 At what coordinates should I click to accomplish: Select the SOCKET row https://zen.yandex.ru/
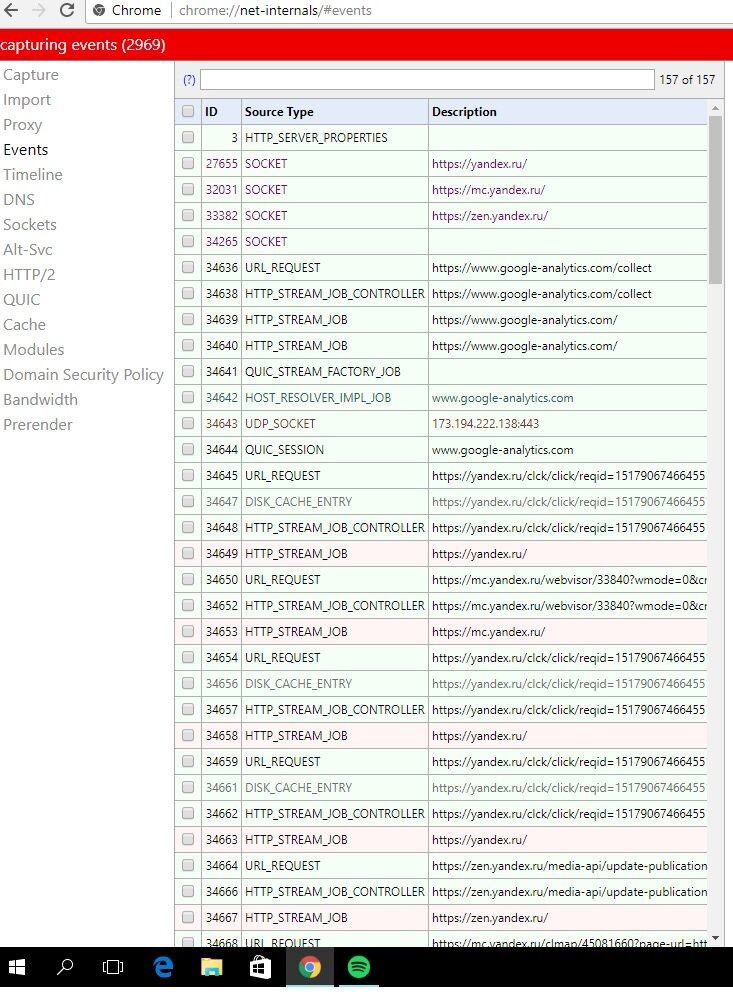pyautogui.click(x=441, y=215)
